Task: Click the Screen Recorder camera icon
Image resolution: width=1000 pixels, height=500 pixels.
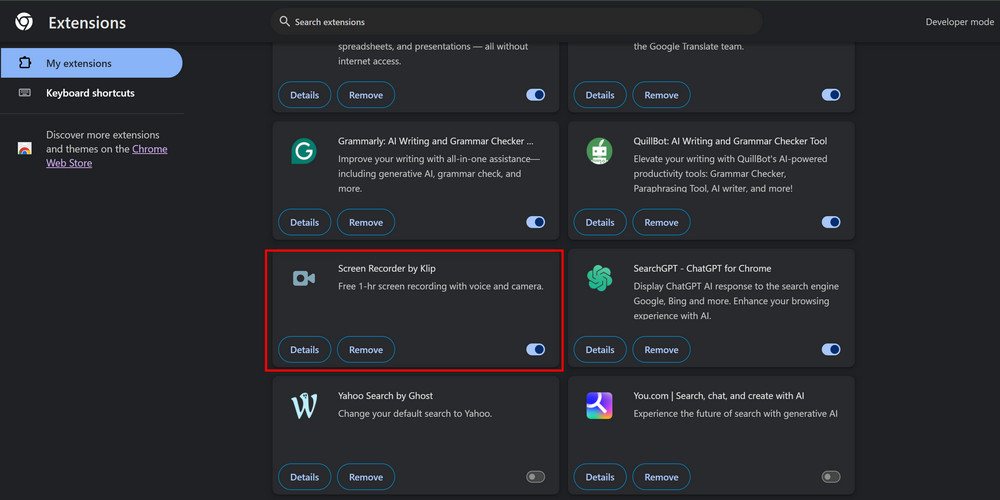Action: point(304,278)
